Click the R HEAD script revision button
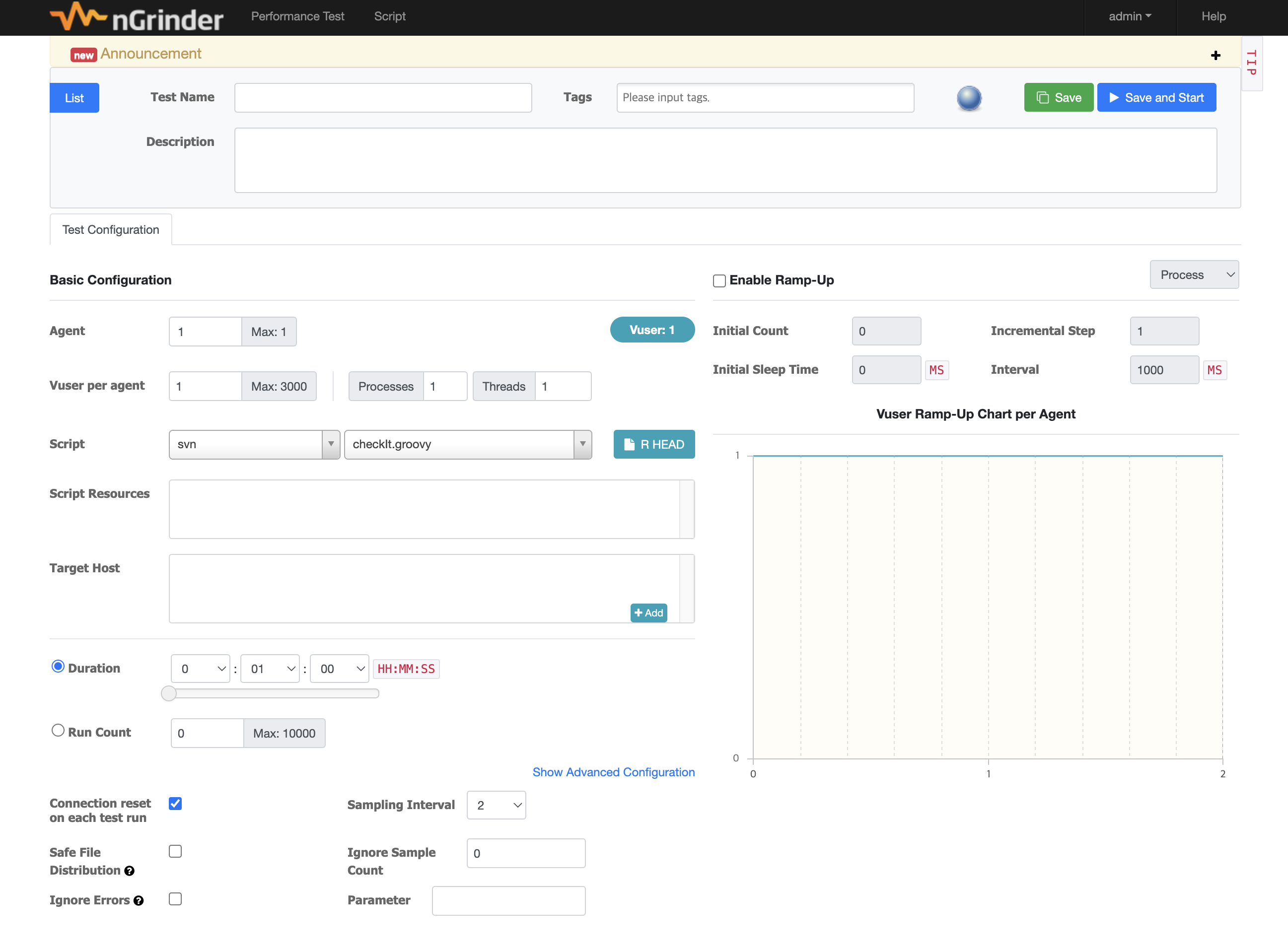Image resolution: width=1288 pixels, height=952 pixels. coord(654,444)
